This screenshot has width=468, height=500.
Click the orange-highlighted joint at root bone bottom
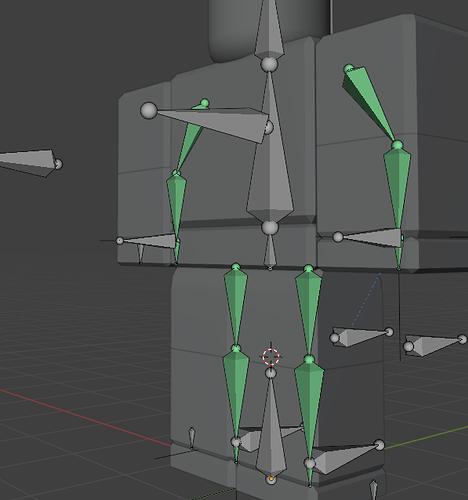pyautogui.click(x=271, y=479)
